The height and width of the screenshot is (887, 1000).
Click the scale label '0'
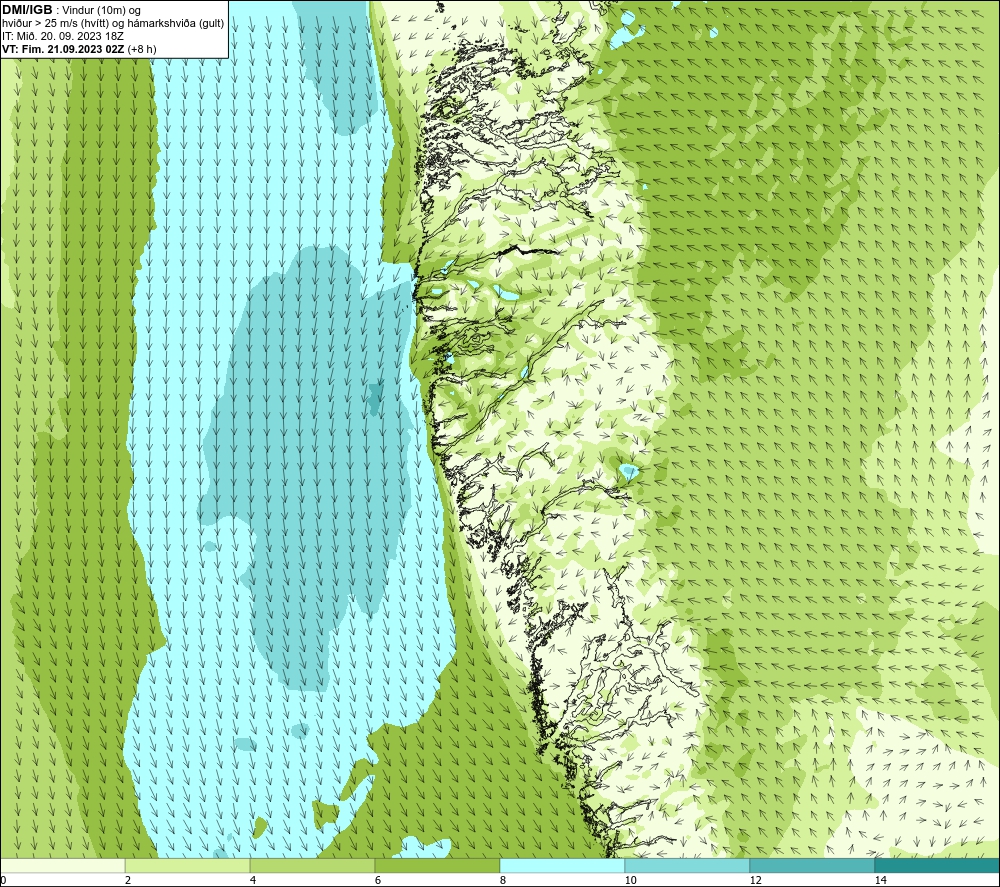3,881
